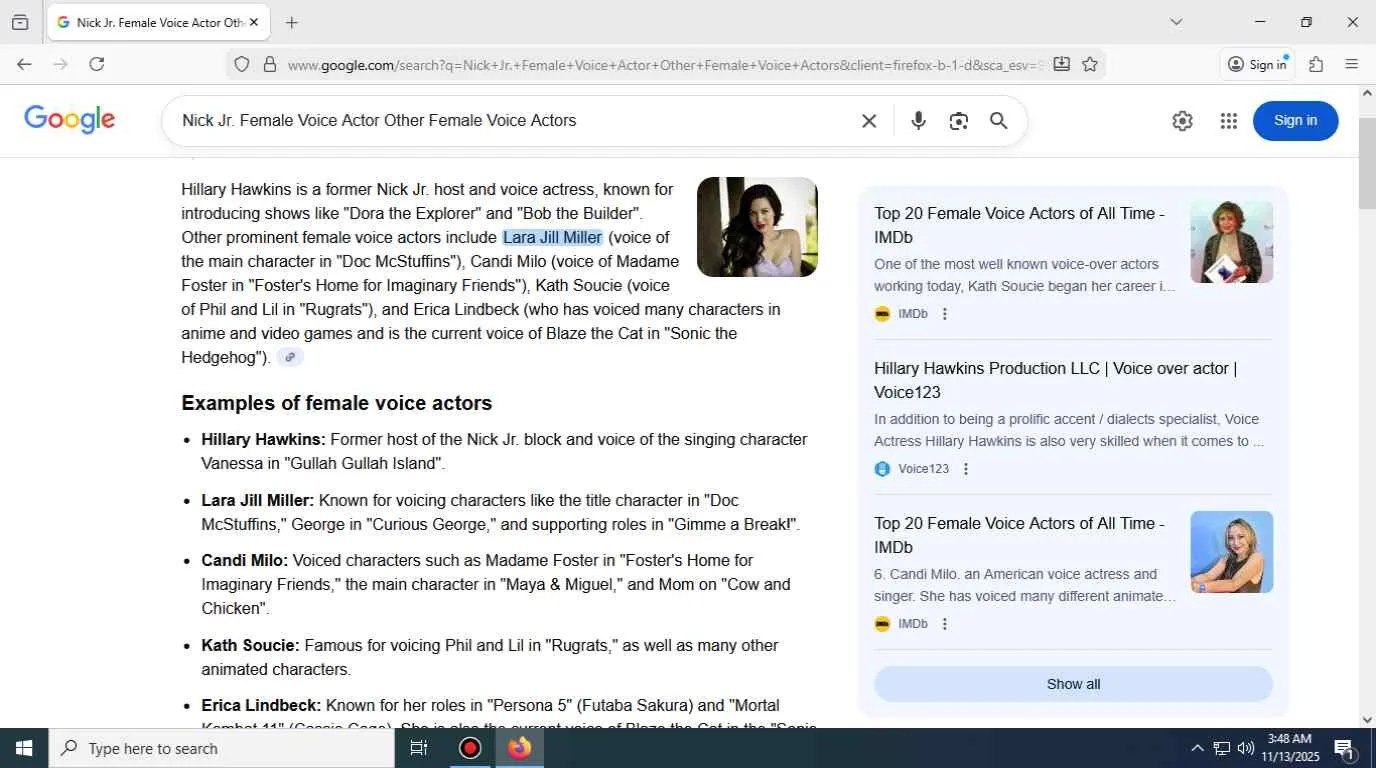Open the Windows notification center

(x=1343, y=748)
